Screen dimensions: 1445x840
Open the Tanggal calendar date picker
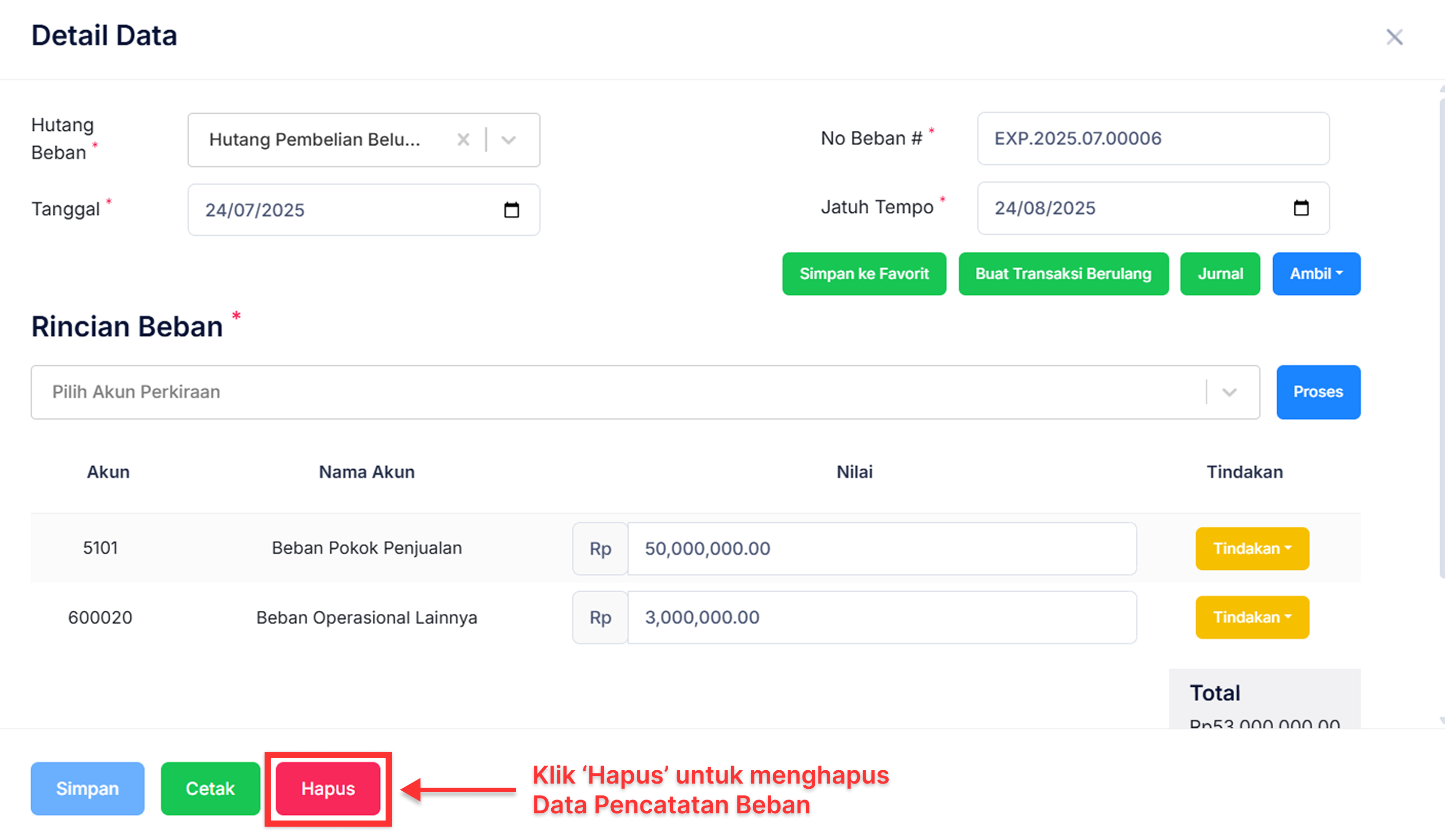pyautogui.click(x=512, y=210)
